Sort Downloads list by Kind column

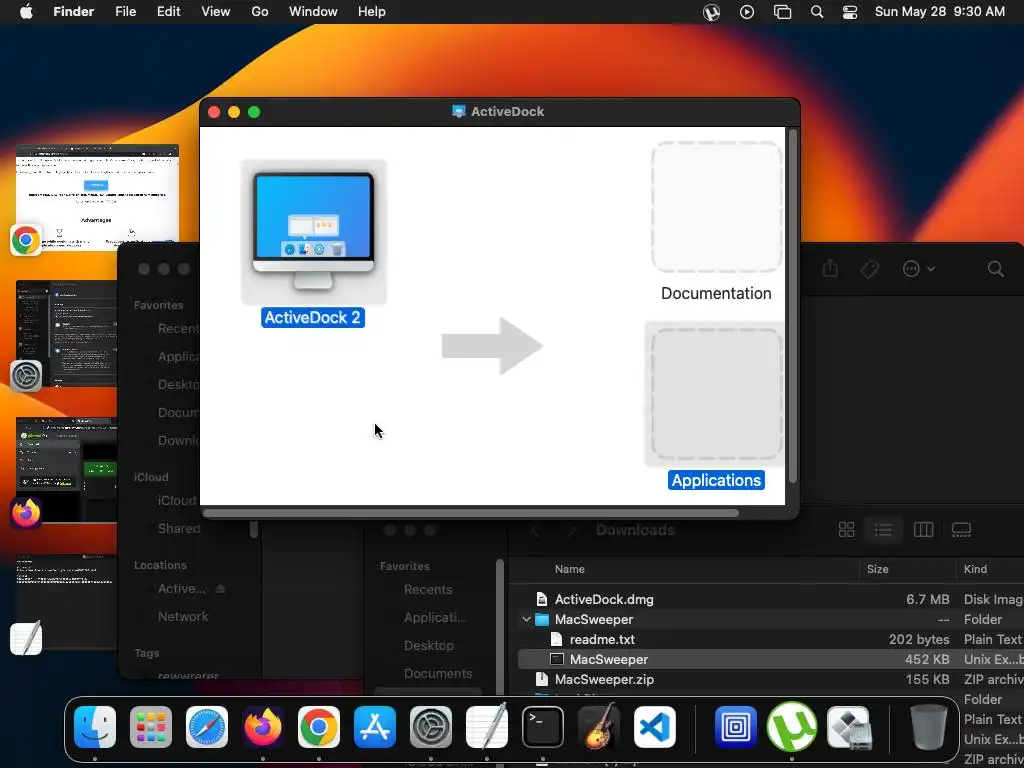(975, 569)
